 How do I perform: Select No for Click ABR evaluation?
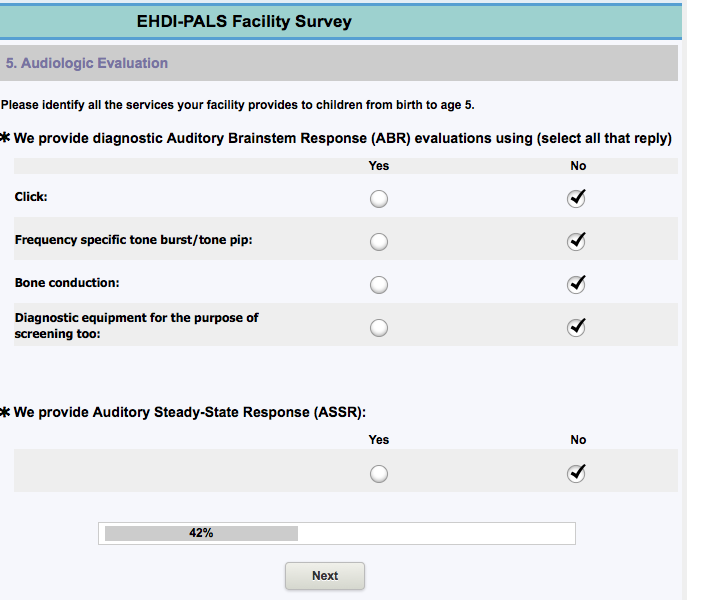(x=576, y=199)
